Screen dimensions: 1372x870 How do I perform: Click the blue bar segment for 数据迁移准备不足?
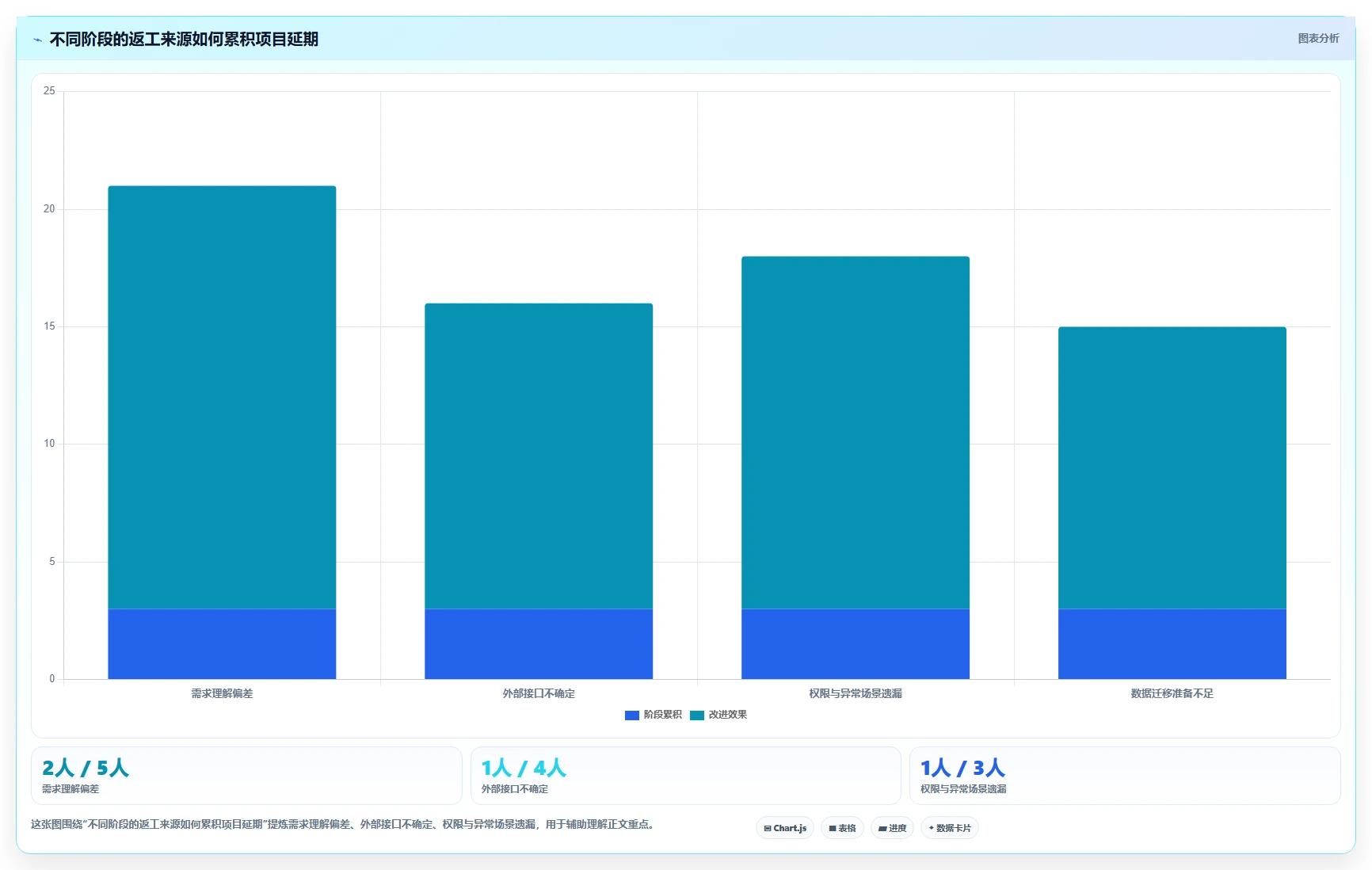(1172, 643)
